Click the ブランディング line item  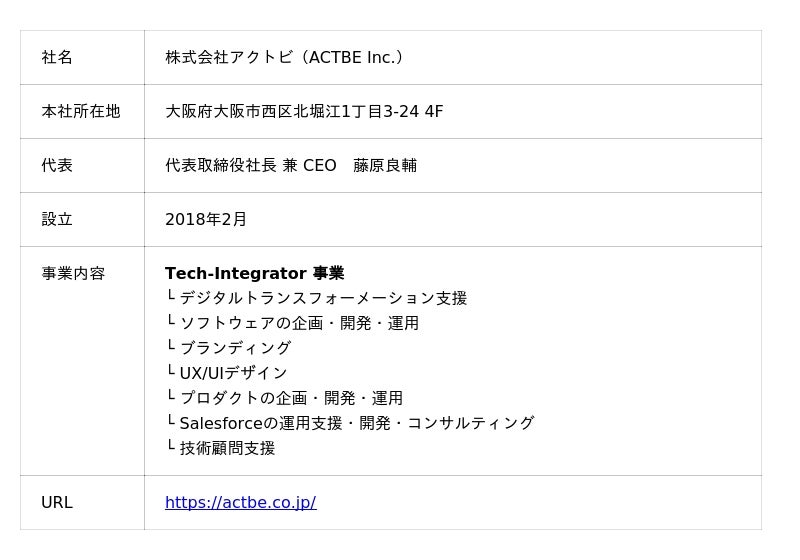(235, 348)
